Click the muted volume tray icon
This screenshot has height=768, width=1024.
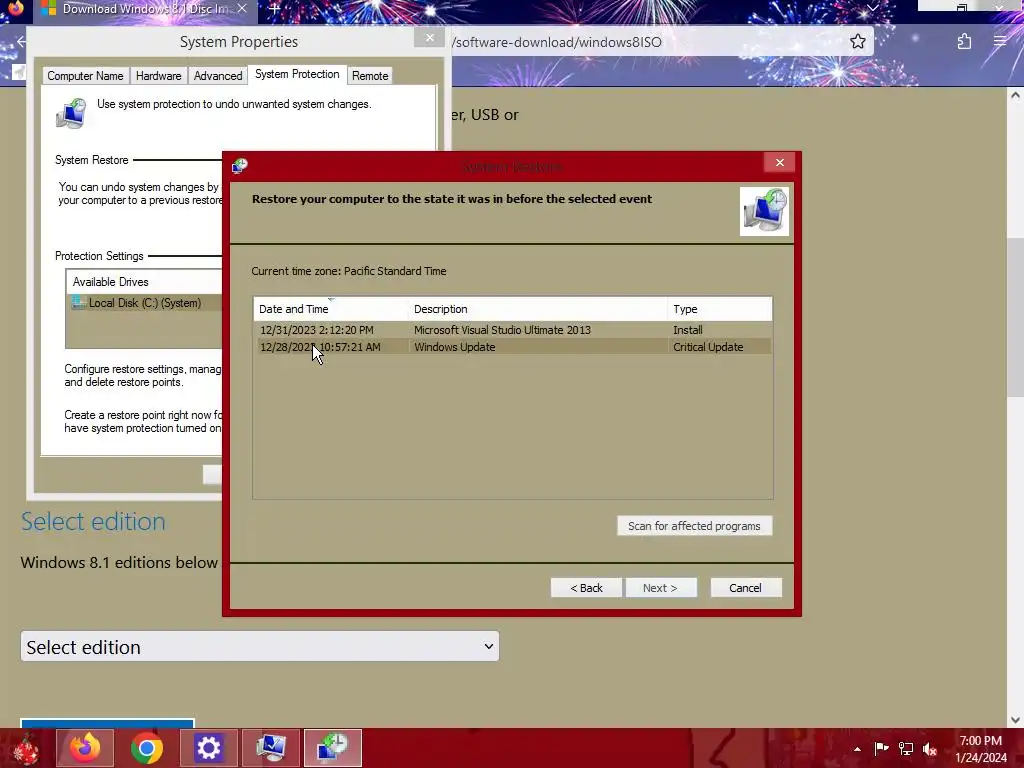coord(930,749)
